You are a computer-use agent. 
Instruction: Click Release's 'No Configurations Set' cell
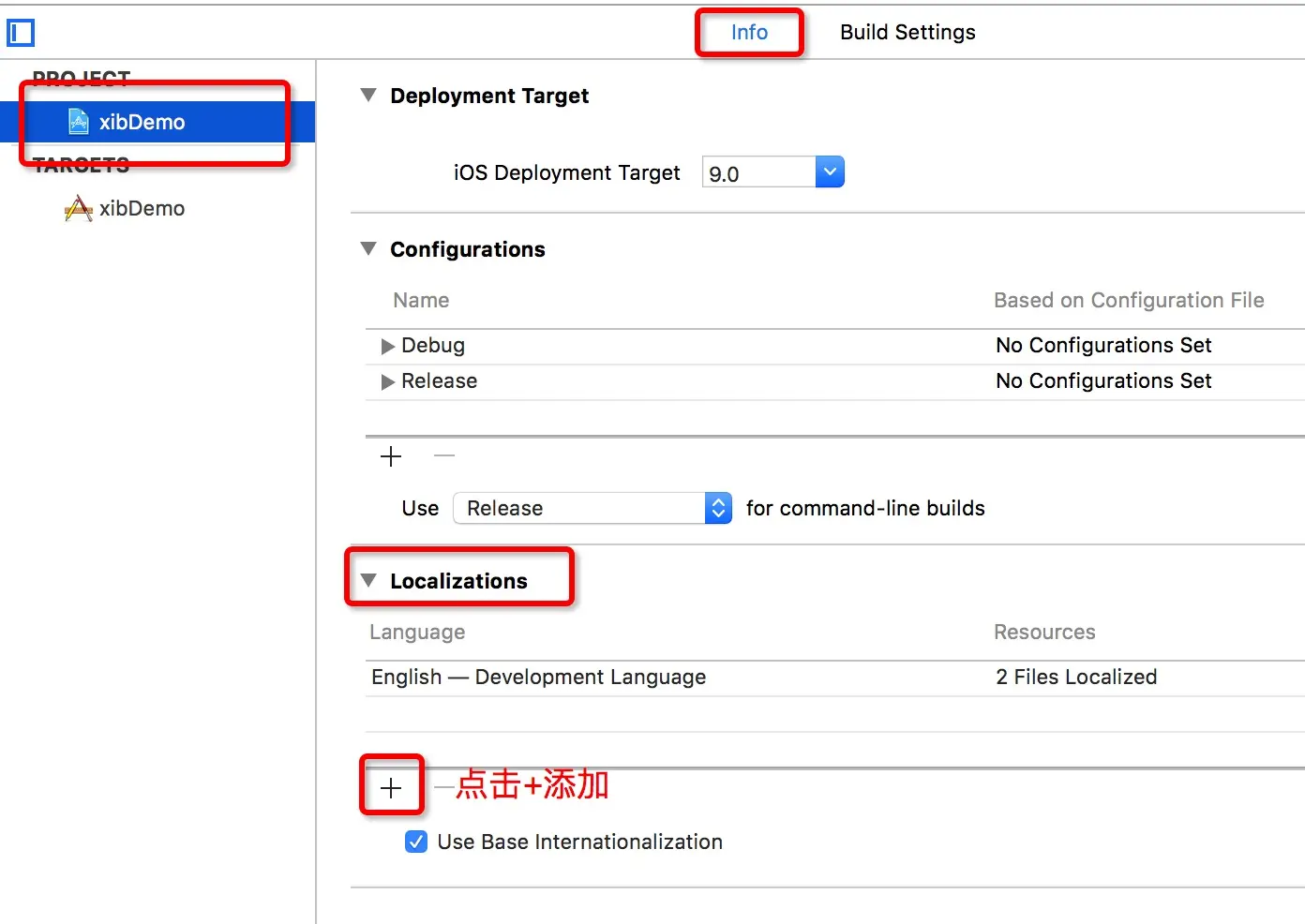click(x=1103, y=380)
